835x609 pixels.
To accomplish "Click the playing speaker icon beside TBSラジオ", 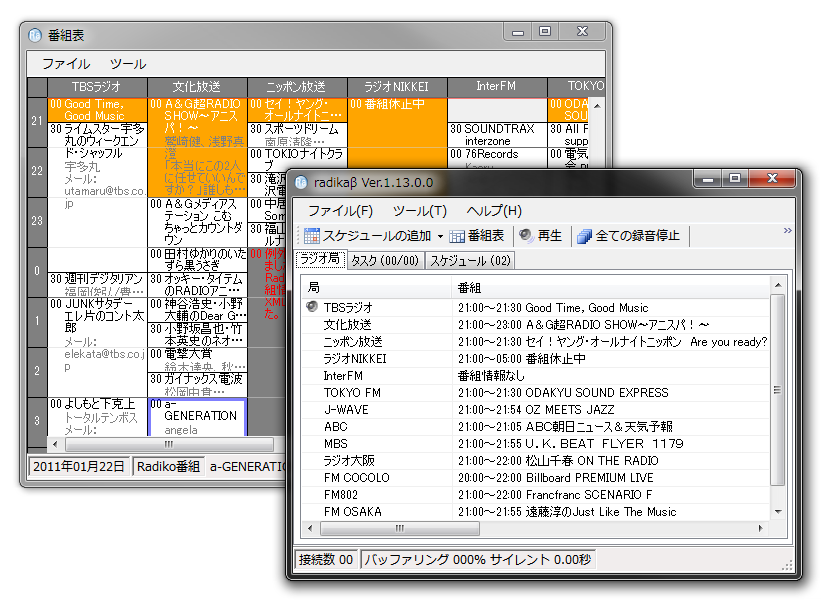I will point(312,307).
